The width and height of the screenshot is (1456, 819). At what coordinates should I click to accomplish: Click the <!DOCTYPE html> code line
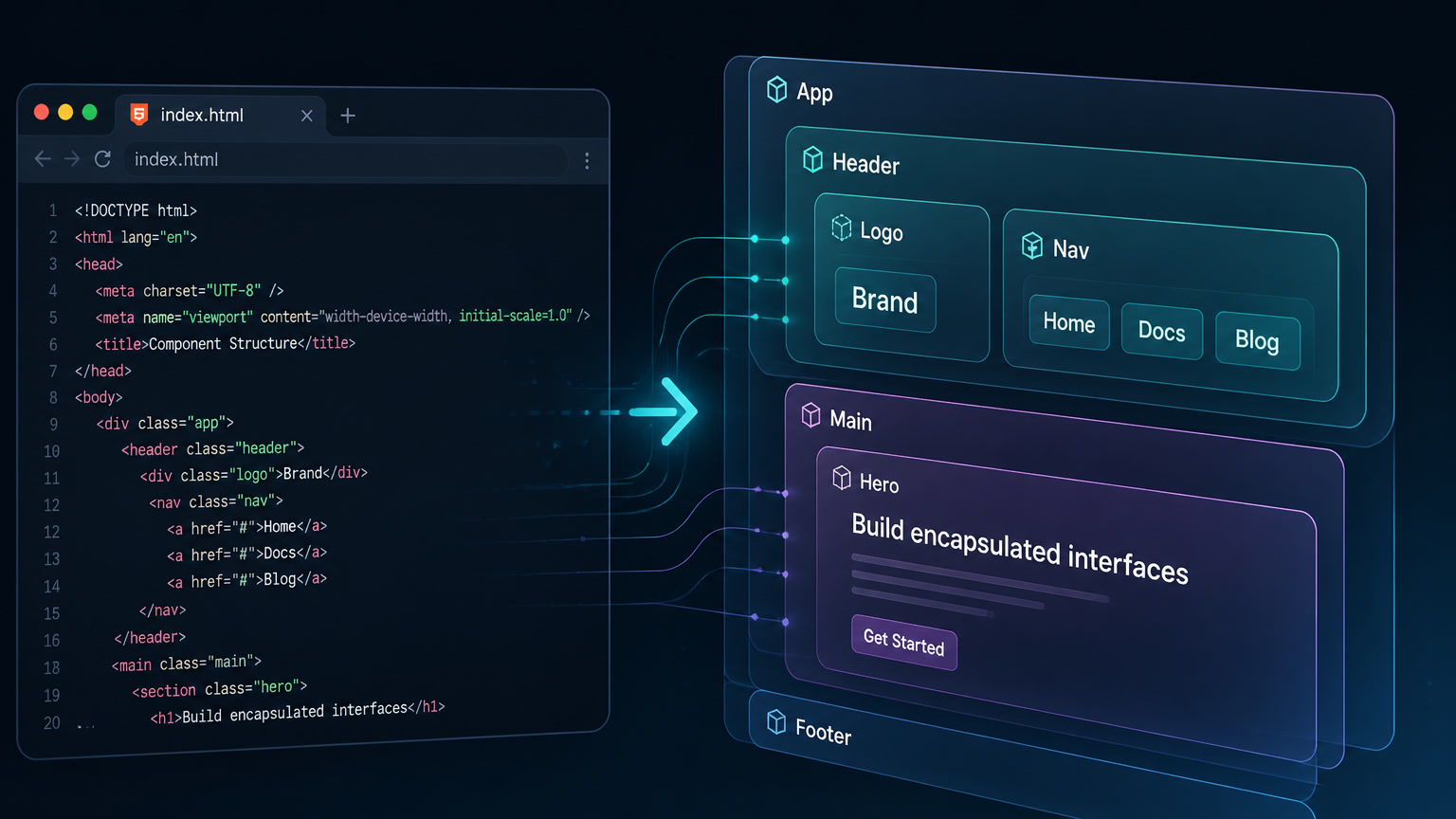tap(136, 210)
